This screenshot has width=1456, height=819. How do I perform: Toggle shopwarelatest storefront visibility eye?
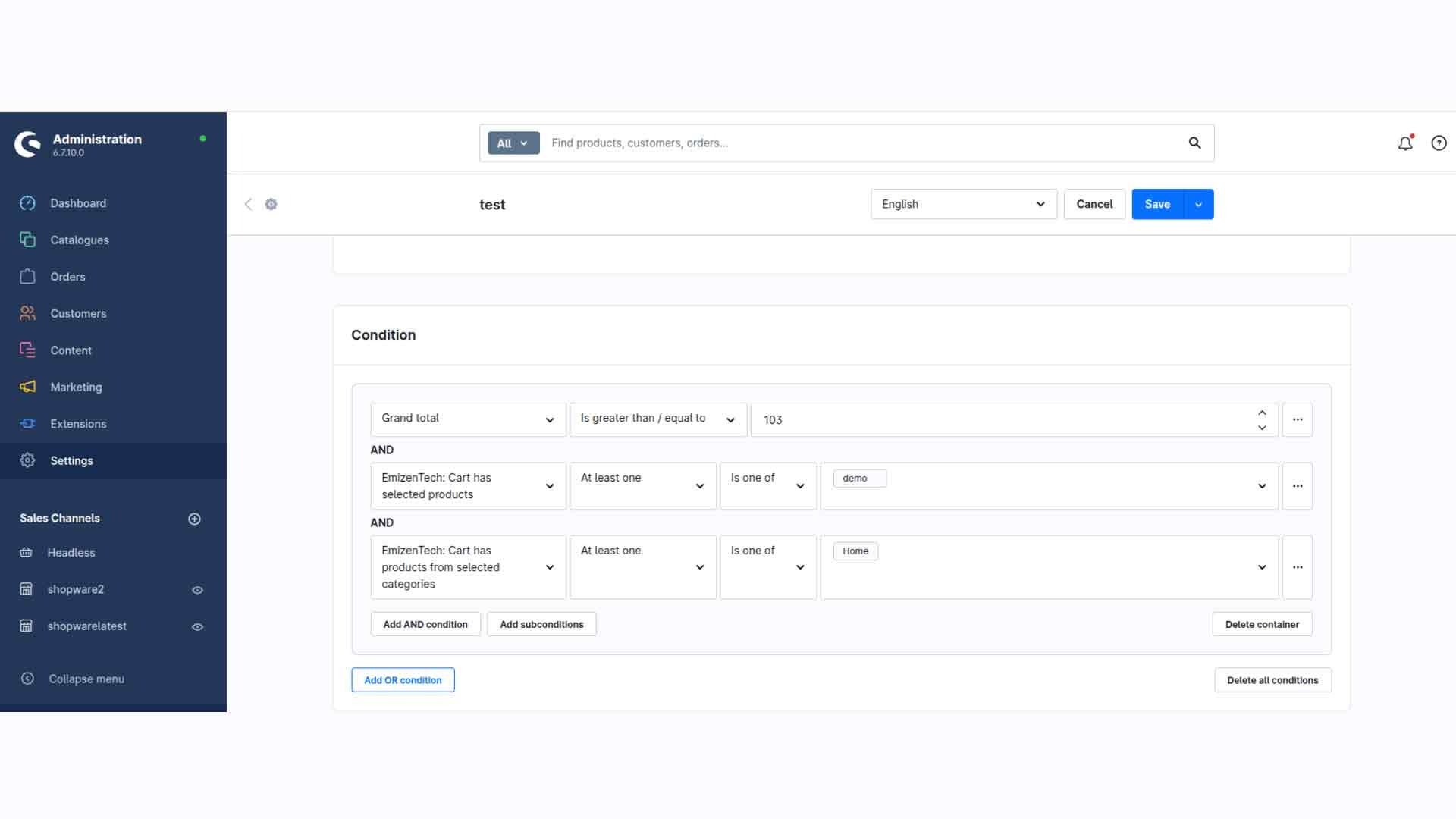point(197,627)
